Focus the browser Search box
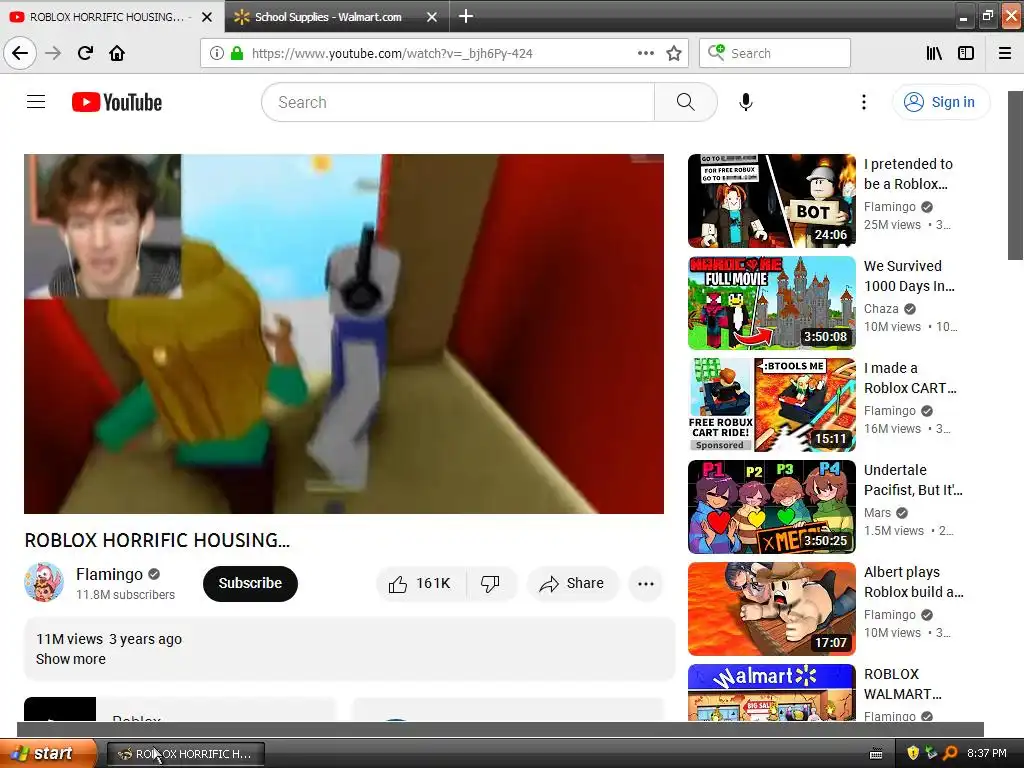The height and width of the screenshot is (768, 1024). [x=775, y=53]
